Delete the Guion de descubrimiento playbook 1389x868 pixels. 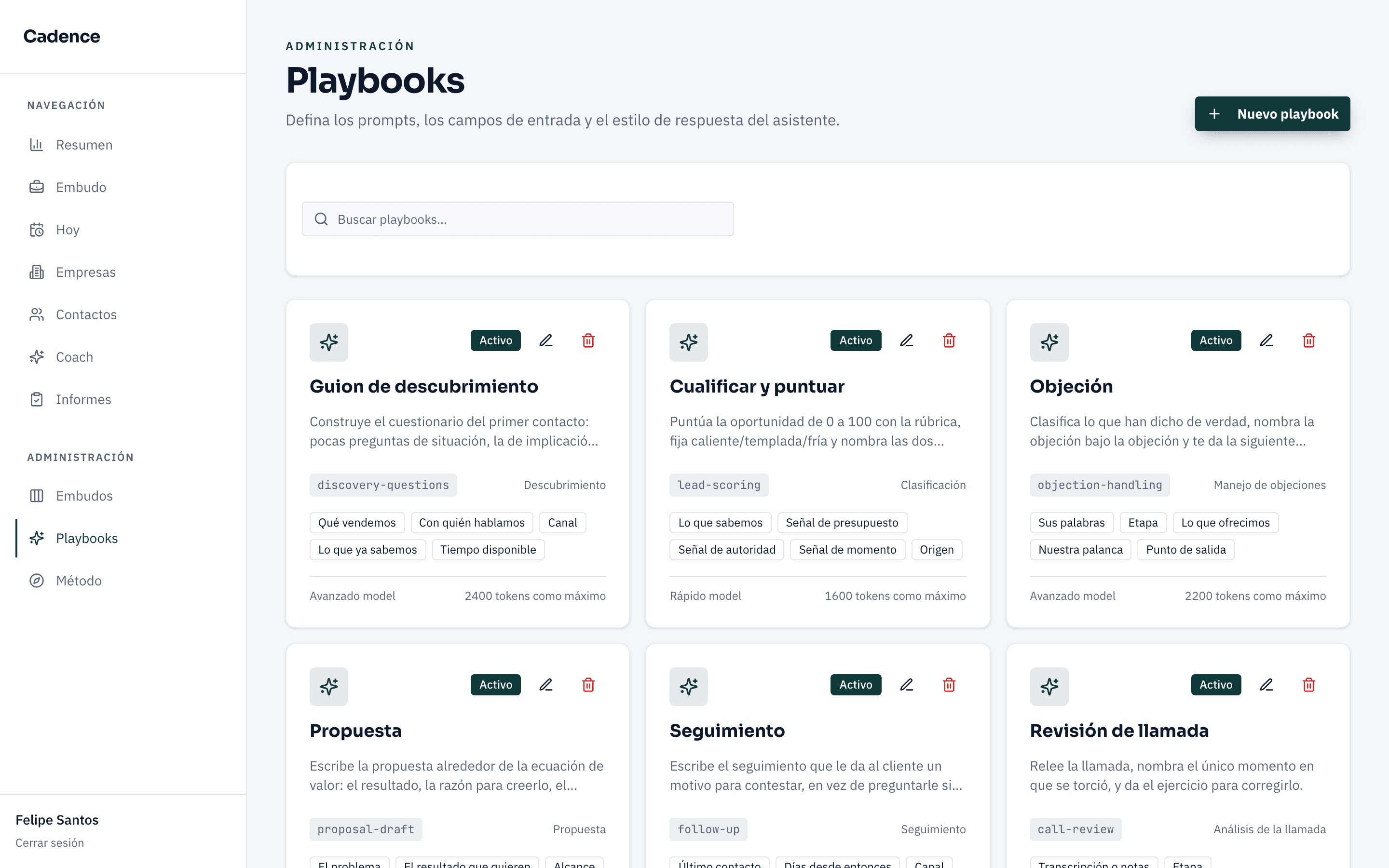tap(588, 340)
